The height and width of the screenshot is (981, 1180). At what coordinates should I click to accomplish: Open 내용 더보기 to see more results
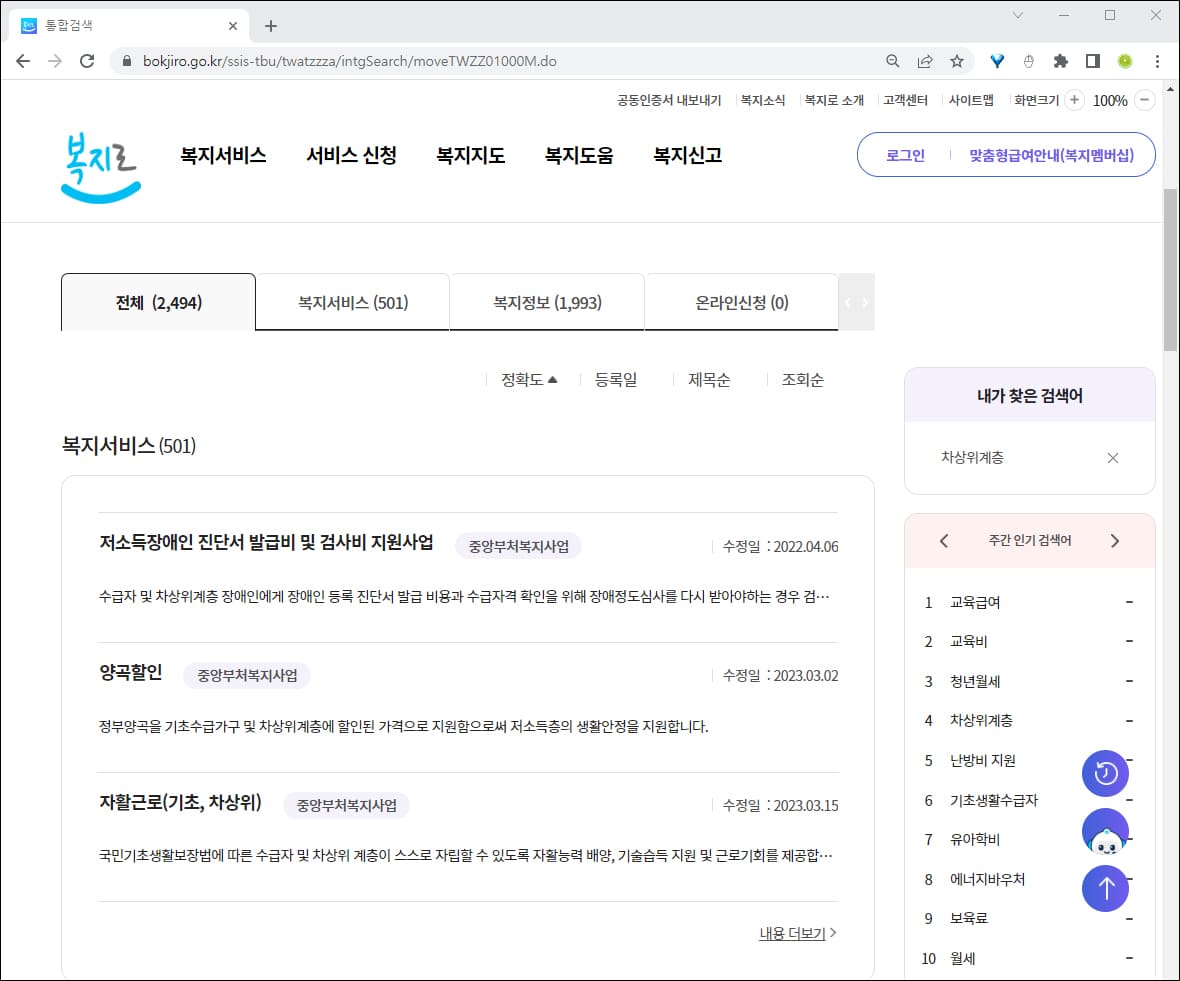coord(792,932)
